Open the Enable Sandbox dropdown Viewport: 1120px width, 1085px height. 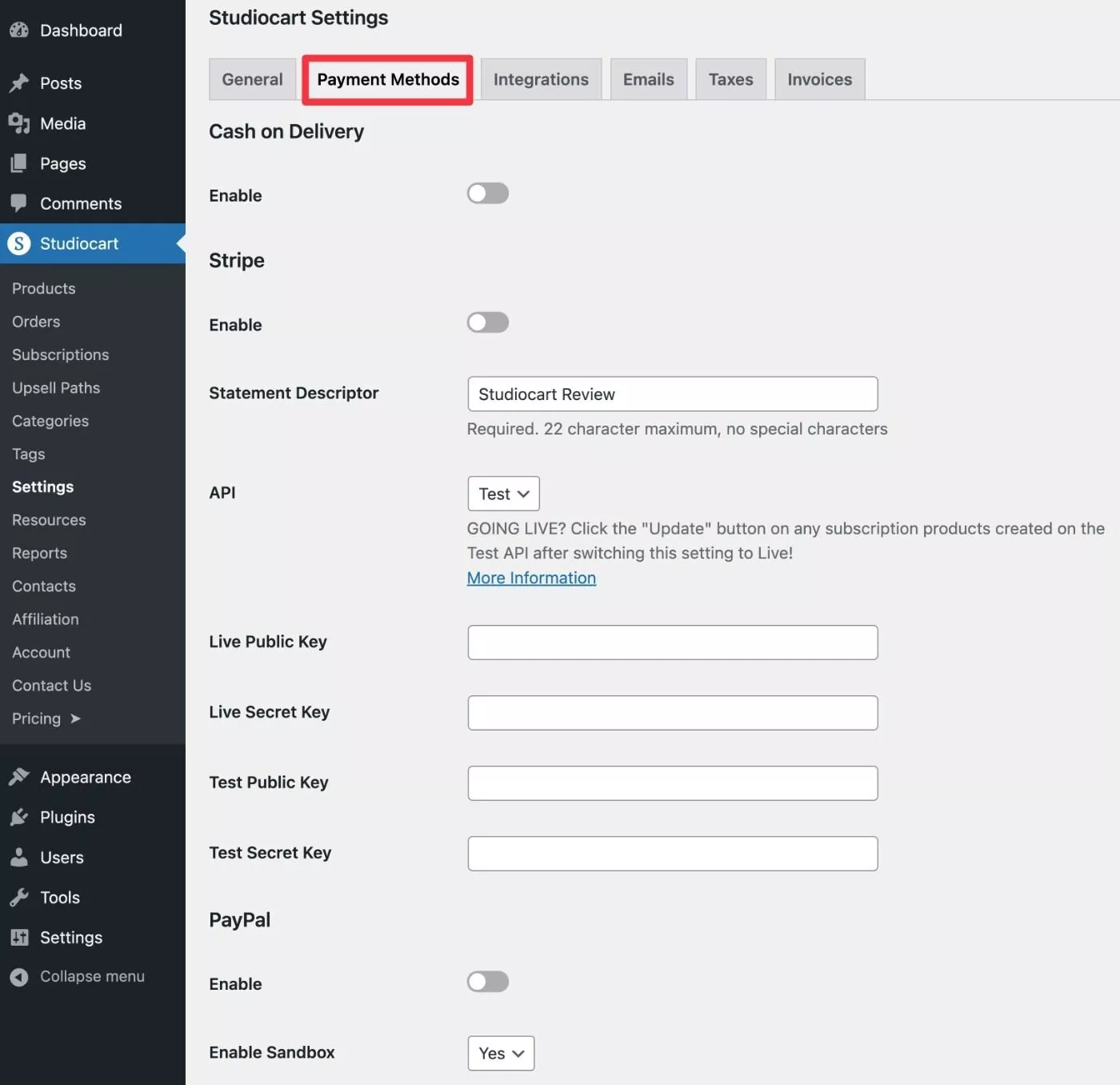click(501, 1053)
